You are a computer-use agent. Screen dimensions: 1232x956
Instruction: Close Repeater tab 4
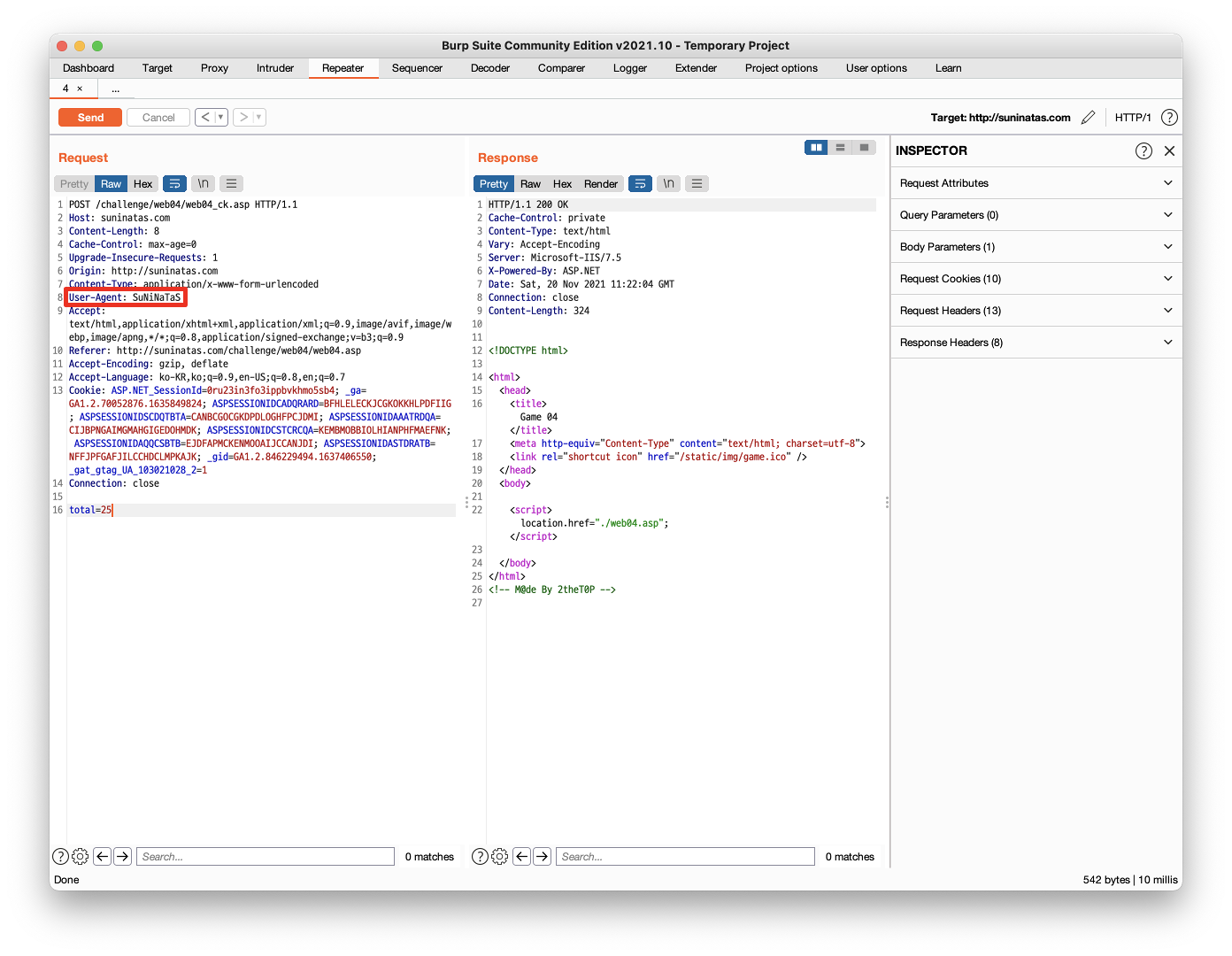[80, 89]
